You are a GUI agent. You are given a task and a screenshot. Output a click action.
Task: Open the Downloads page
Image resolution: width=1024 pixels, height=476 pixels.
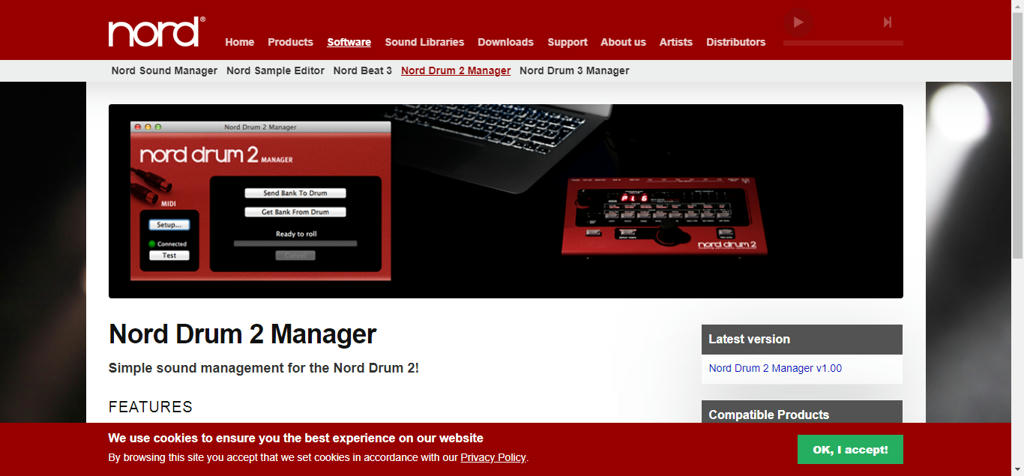click(x=505, y=42)
